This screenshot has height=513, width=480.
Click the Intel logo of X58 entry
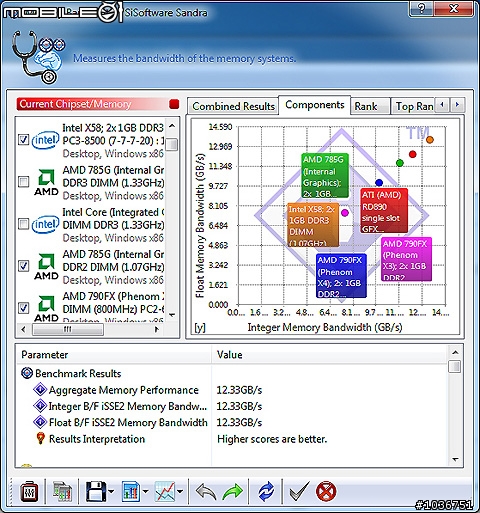coord(45,140)
